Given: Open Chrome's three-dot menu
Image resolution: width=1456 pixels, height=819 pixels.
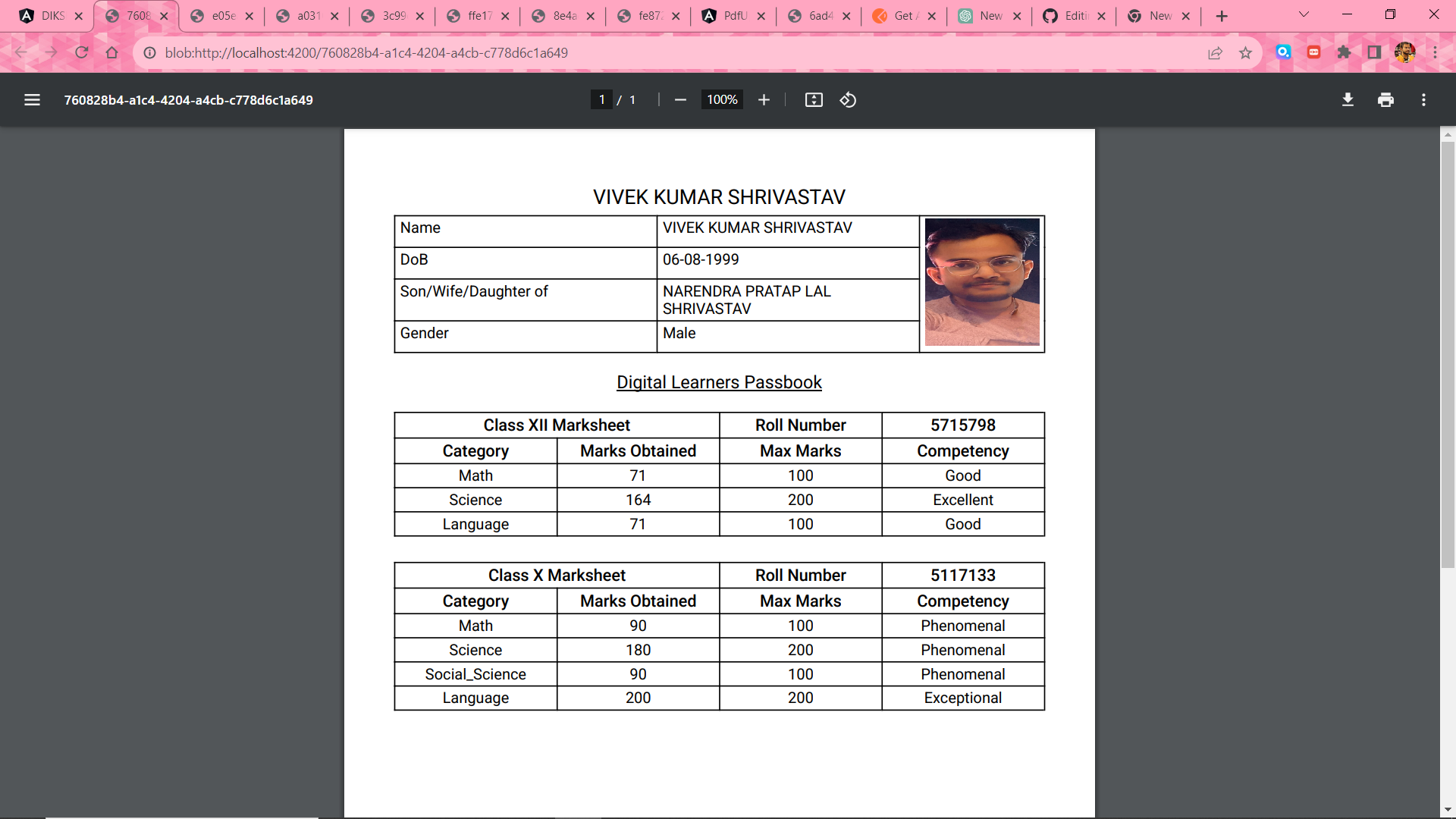Looking at the screenshot, I should pos(1435,52).
